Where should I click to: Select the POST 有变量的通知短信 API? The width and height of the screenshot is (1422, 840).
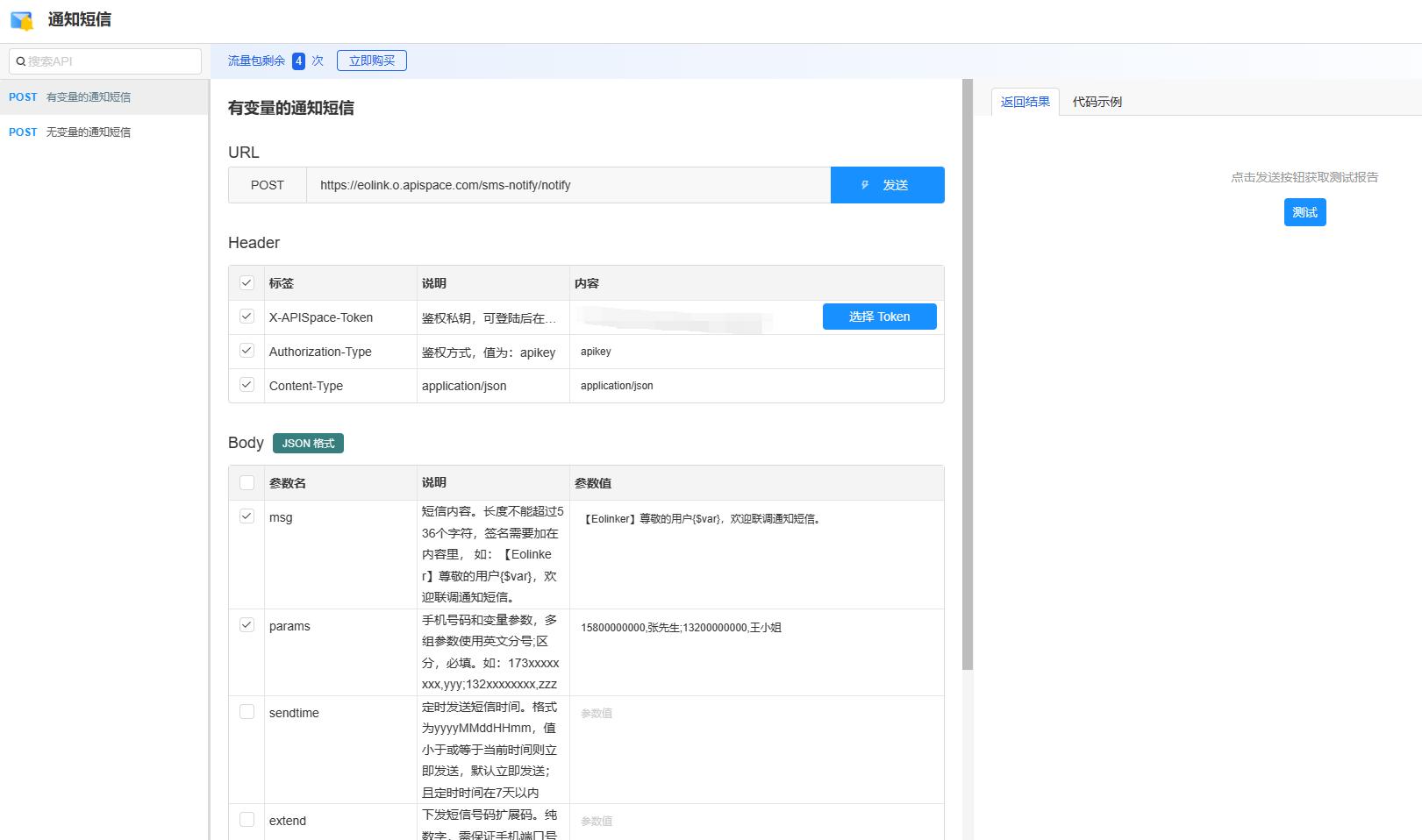(x=88, y=96)
